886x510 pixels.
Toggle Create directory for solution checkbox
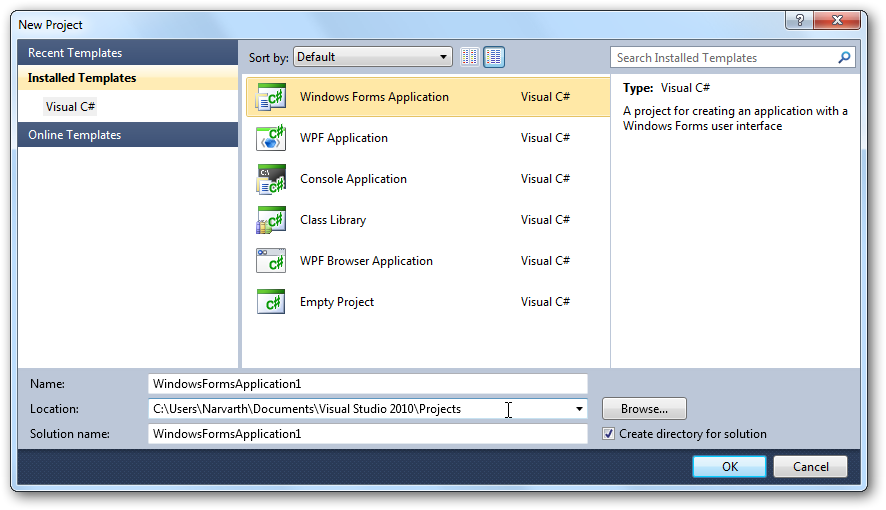click(x=609, y=434)
